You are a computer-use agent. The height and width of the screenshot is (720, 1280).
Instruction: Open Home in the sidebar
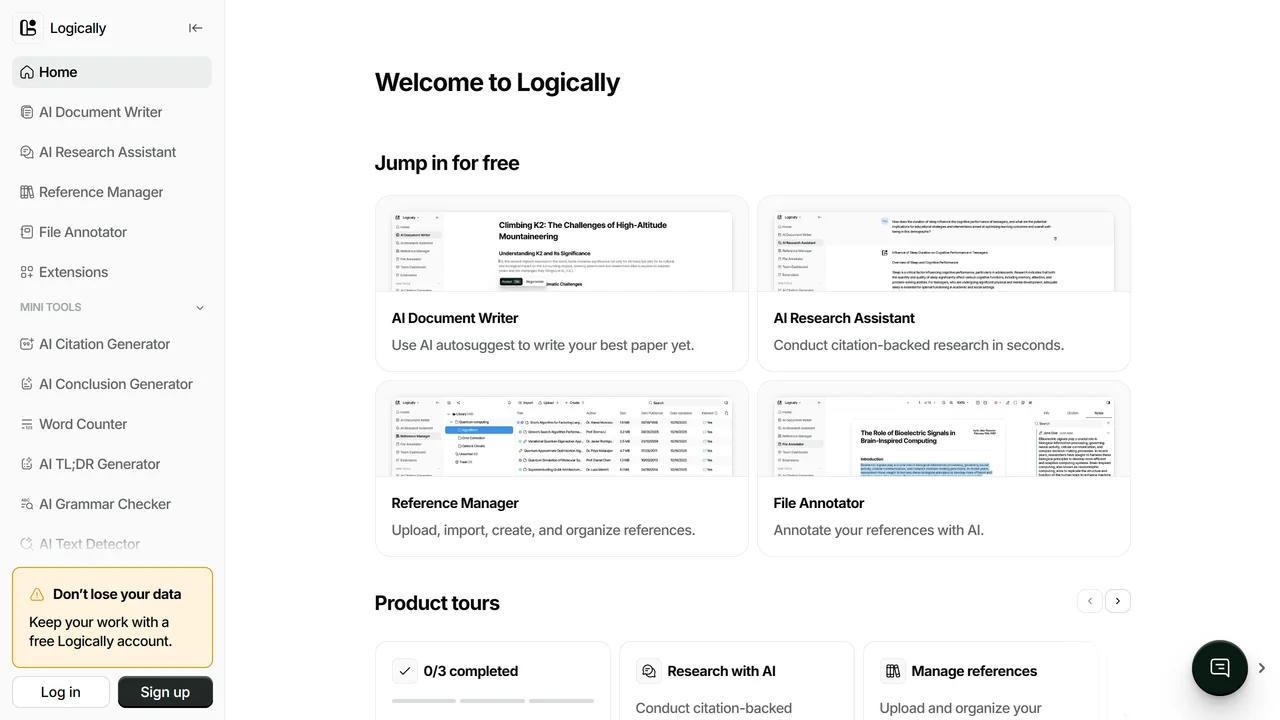(x=112, y=72)
